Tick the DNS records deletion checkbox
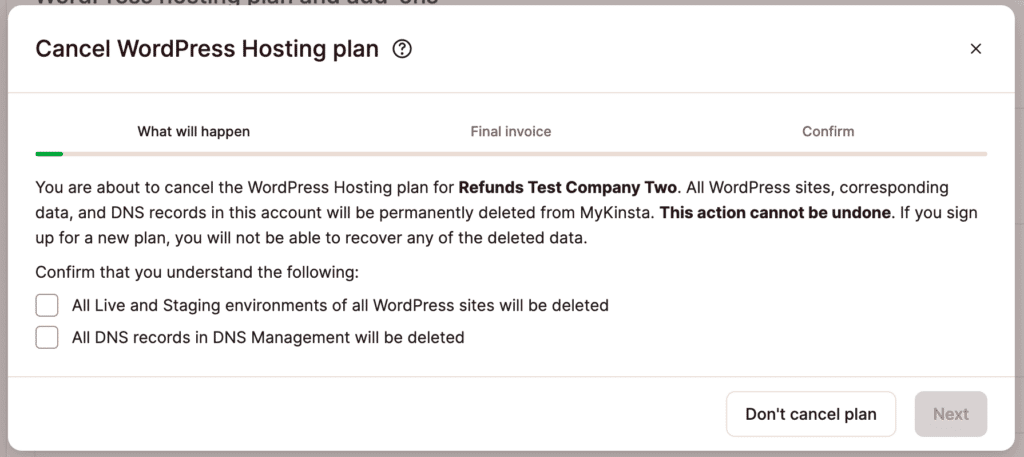The image size is (1024, 457). coord(47,338)
